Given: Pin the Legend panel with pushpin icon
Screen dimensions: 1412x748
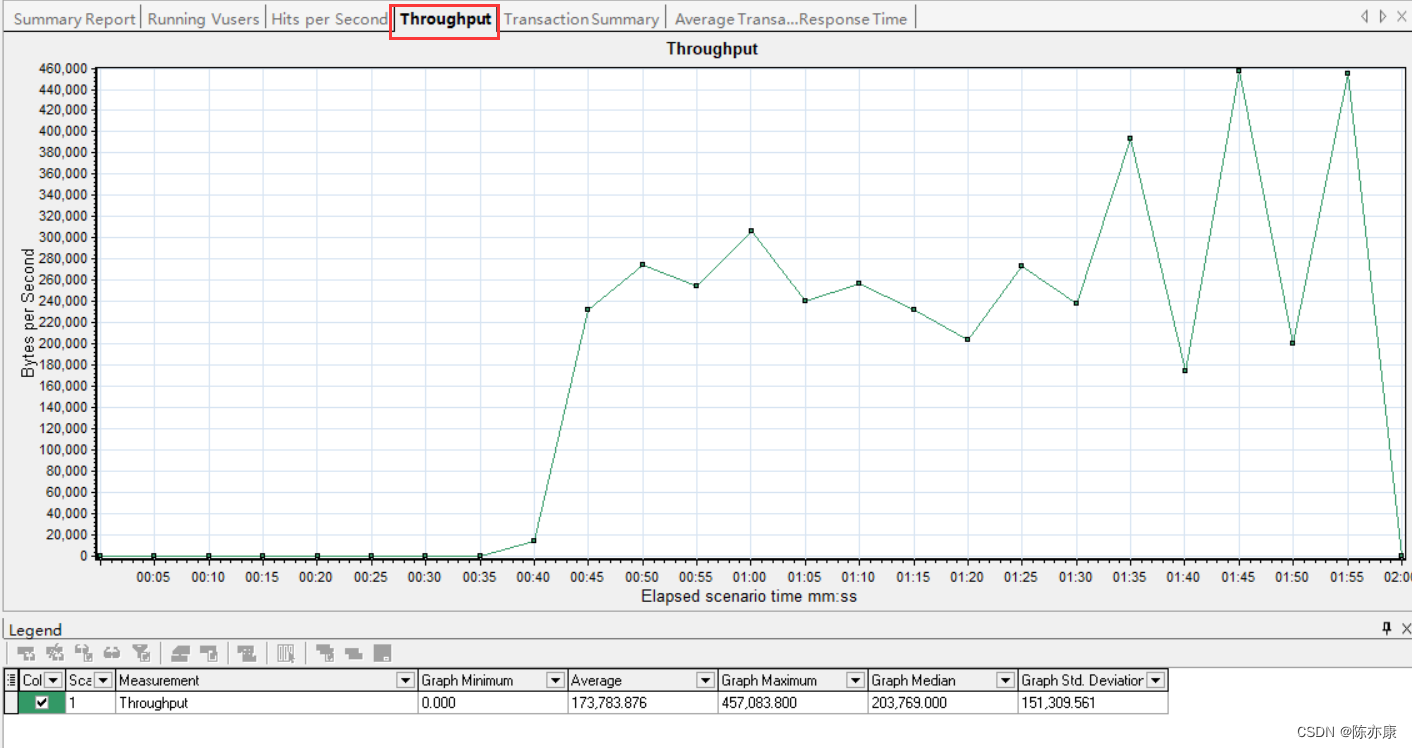Looking at the screenshot, I should point(1387,628).
